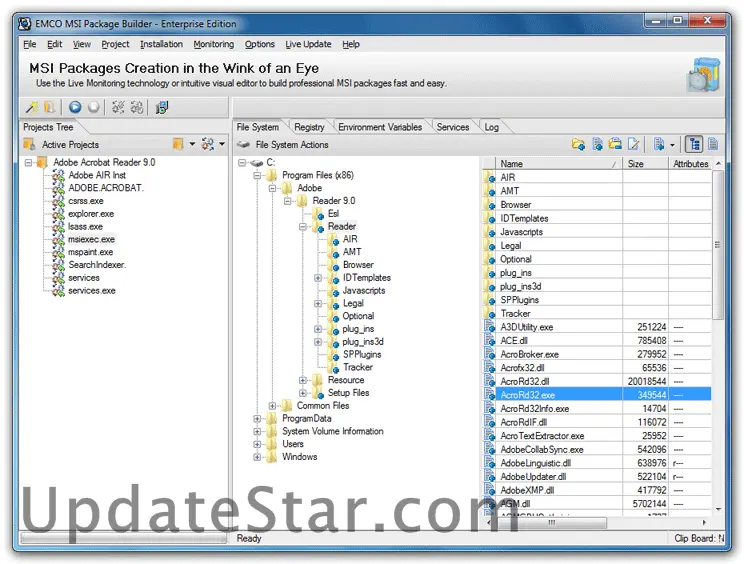
Task: Click the grey stop monitoring button
Action: click(94, 107)
